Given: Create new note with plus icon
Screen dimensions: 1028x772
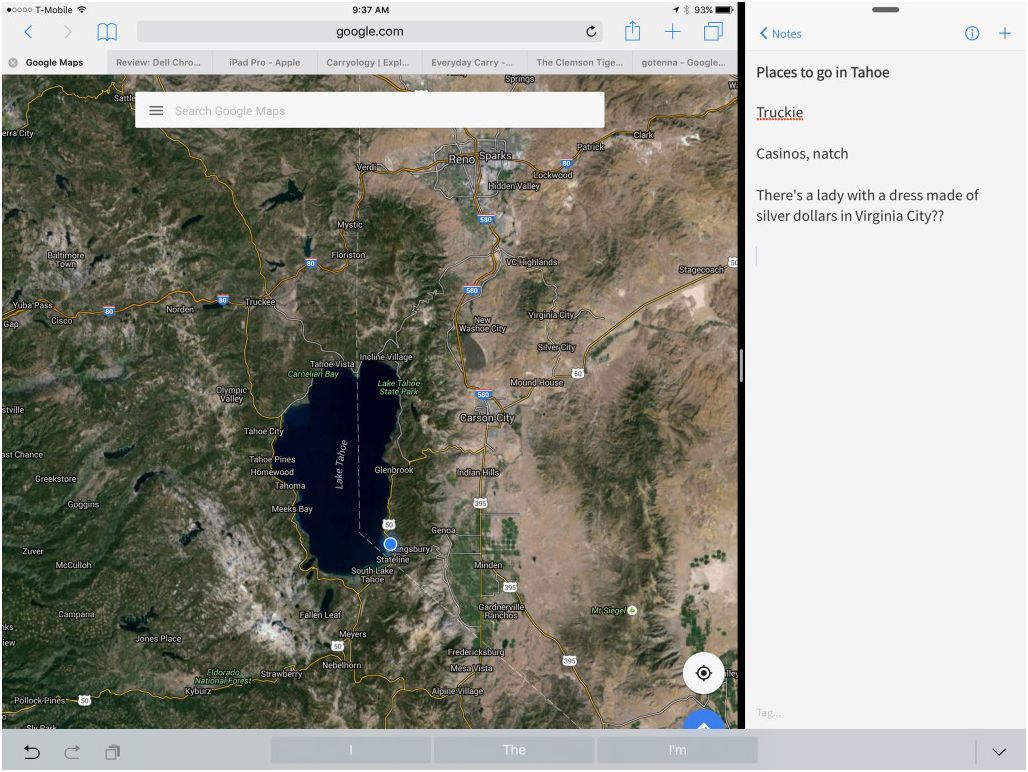Looking at the screenshot, I should pos(1004,34).
